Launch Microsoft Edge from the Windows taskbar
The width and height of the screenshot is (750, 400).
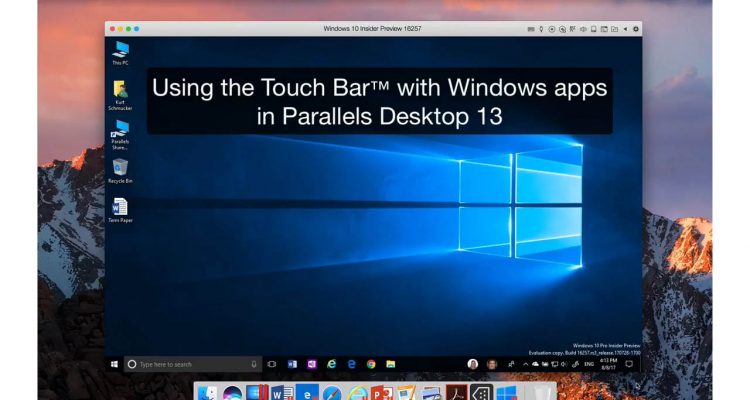(352, 364)
